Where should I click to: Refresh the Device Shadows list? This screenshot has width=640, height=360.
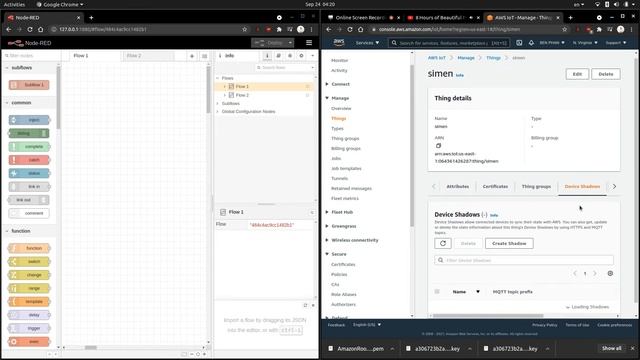tap(443, 243)
